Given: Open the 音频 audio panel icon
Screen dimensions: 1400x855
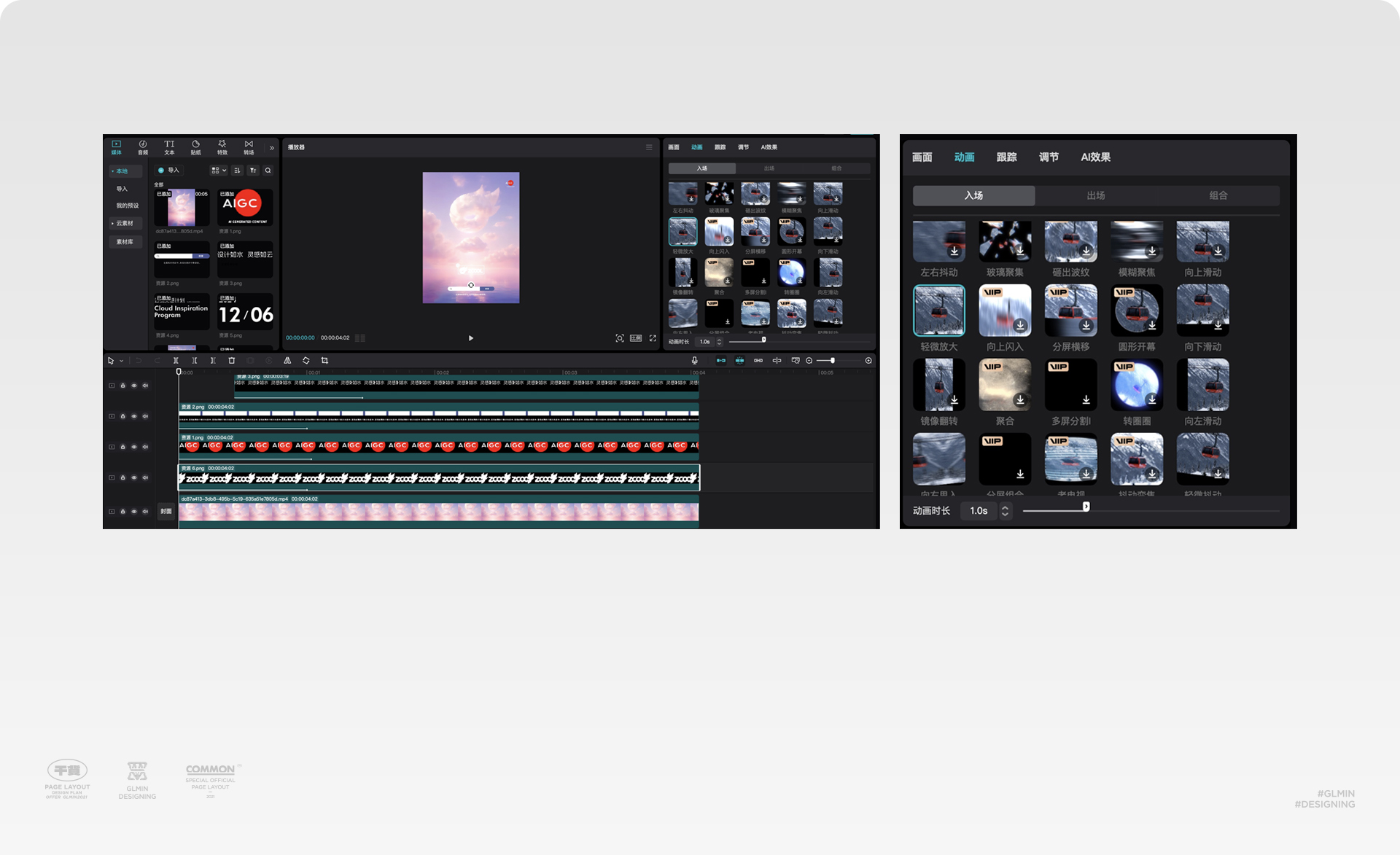Looking at the screenshot, I should (x=143, y=147).
